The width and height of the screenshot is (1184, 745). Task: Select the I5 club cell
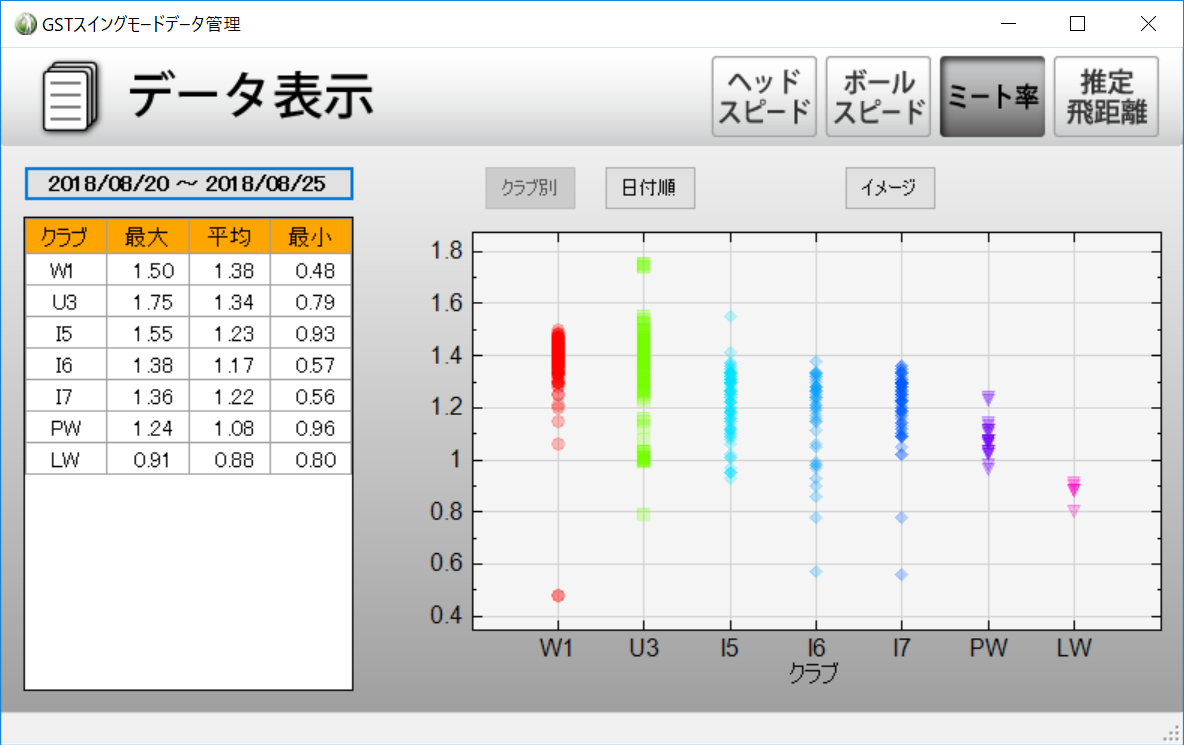[x=66, y=334]
